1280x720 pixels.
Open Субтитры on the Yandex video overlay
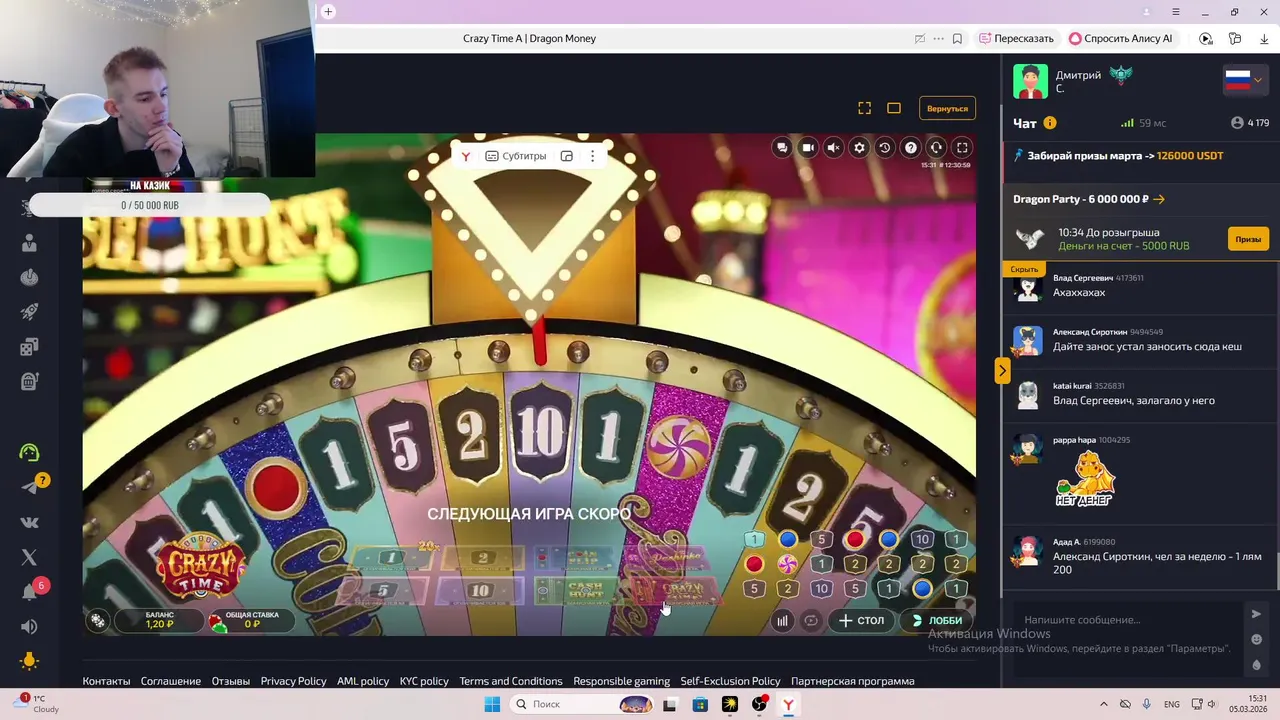[x=516, y=156]
